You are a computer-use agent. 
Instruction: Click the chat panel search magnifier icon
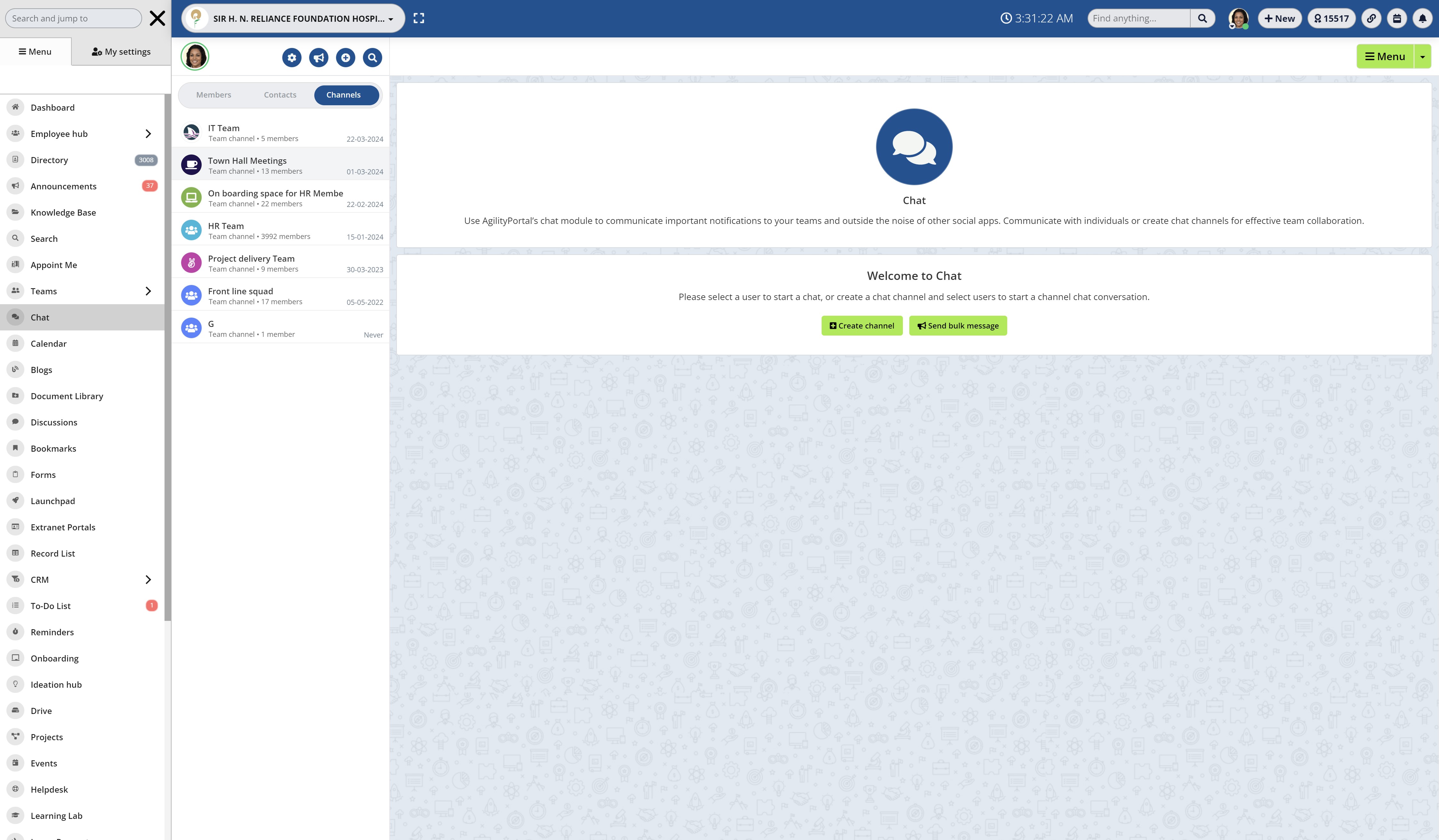[372, 58]
